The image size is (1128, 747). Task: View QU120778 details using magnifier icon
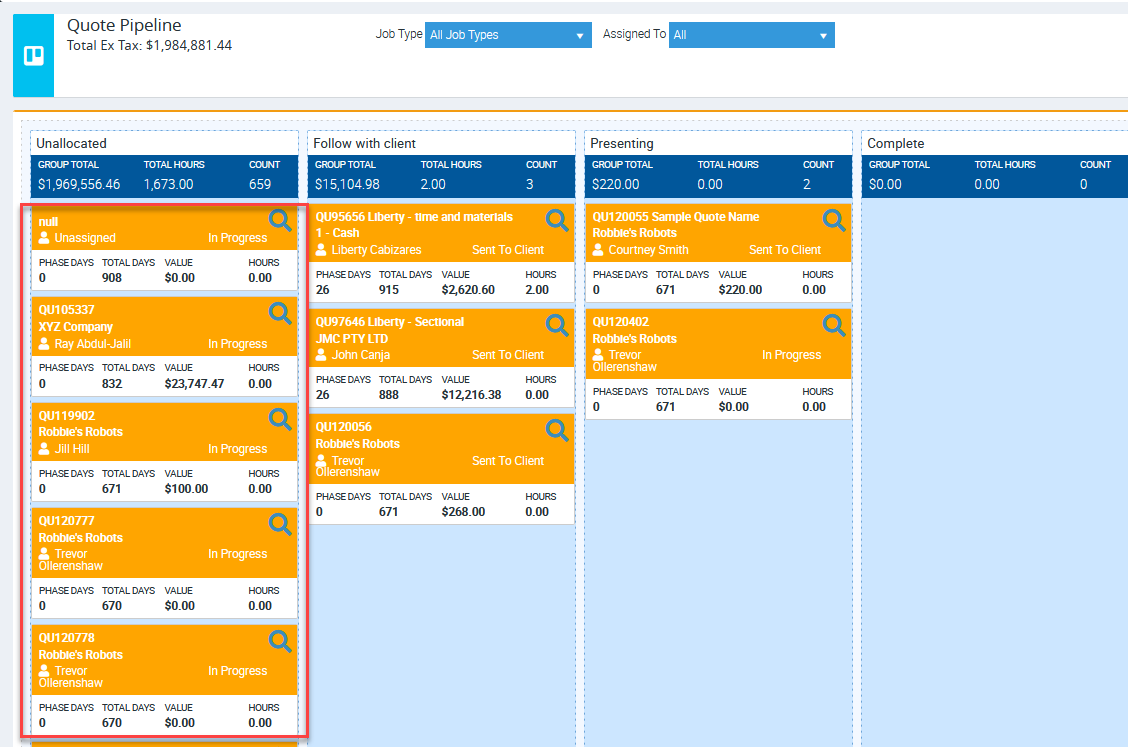point(281,641)
